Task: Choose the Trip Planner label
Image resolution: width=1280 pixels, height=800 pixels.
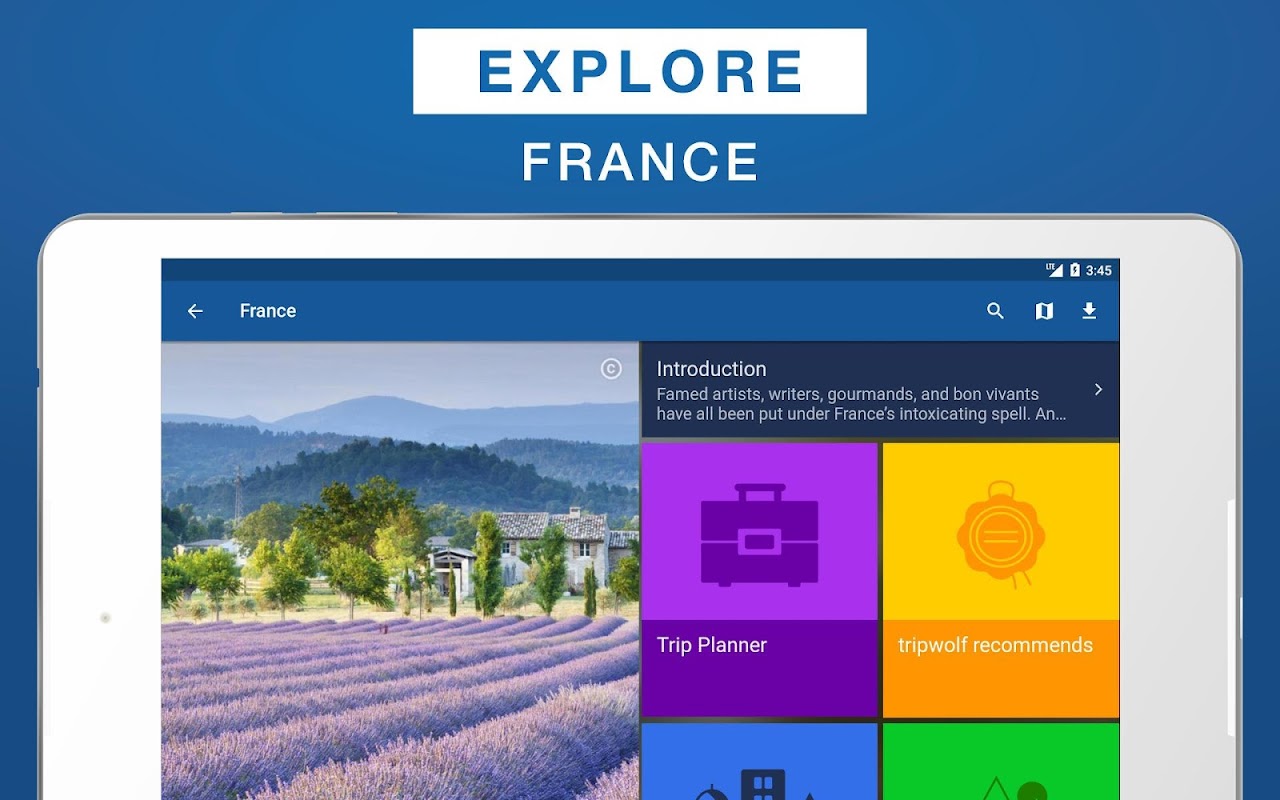Action: (711, 645)
